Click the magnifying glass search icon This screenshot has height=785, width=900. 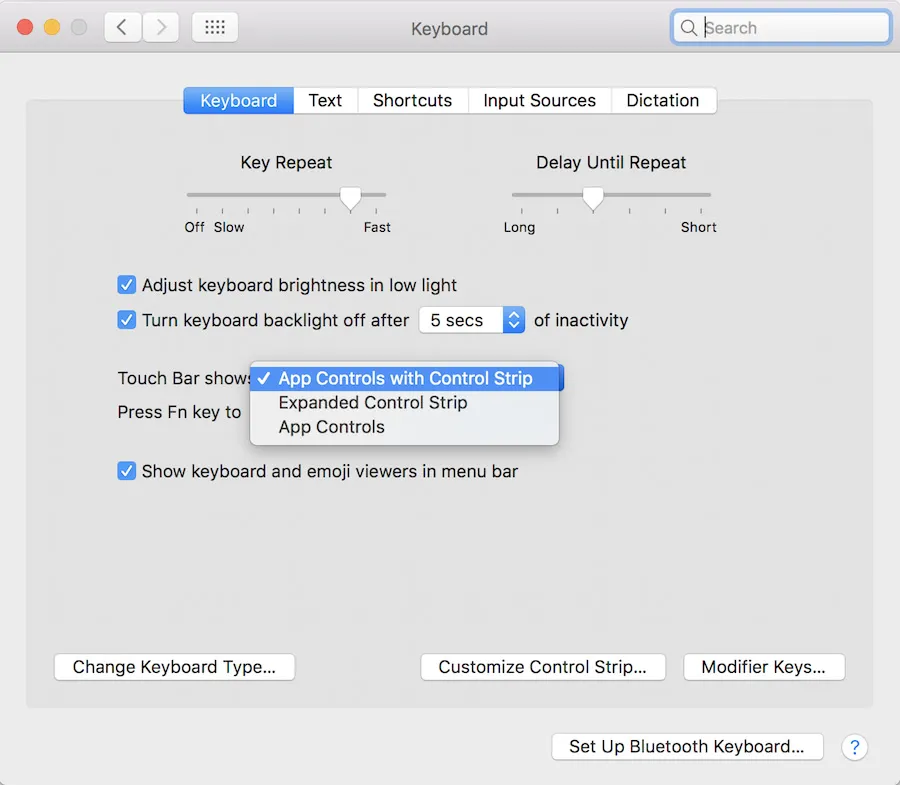tap(688, 28)
